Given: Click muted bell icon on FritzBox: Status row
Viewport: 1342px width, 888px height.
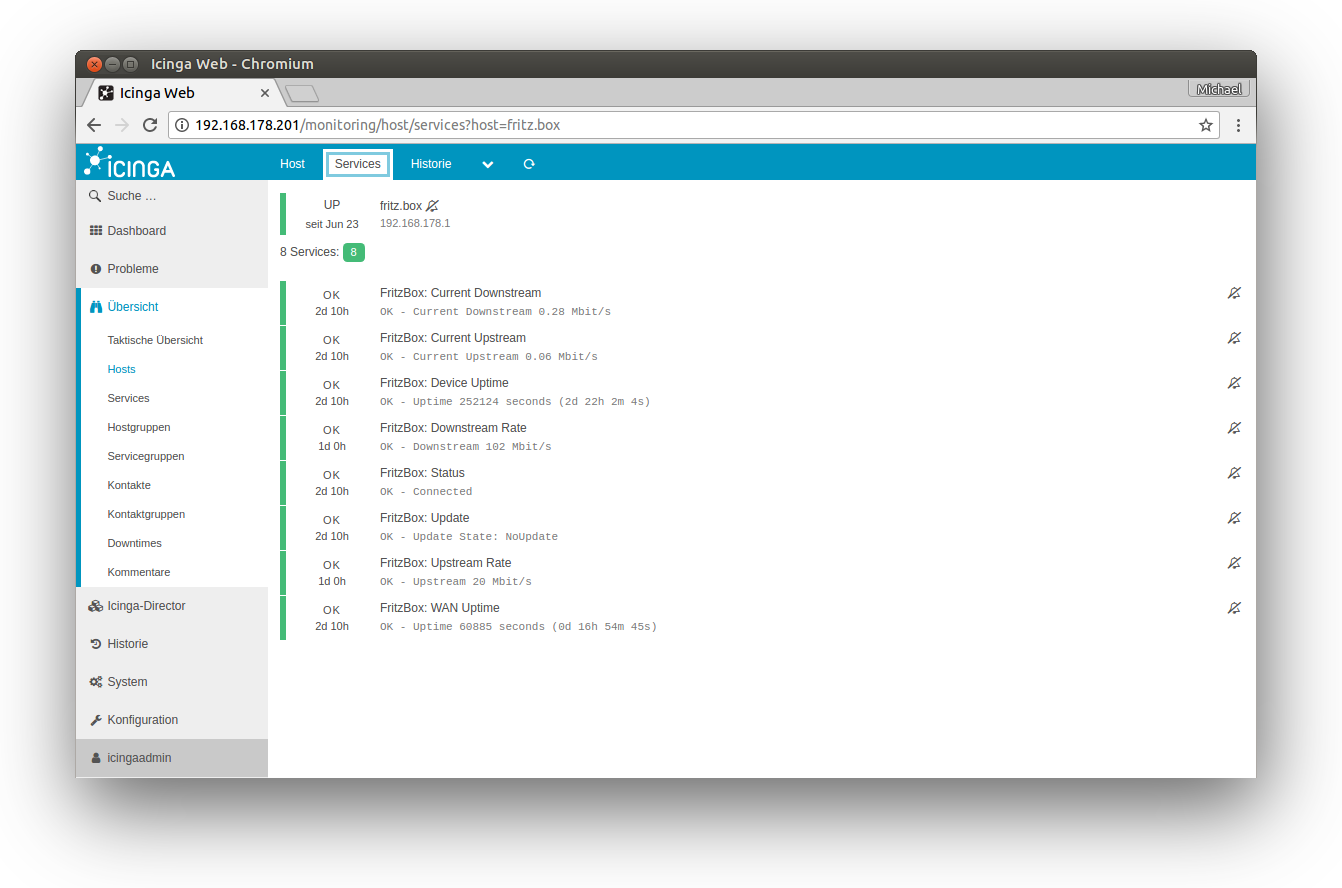Looking at the screenshot, I should [1234, 473].
